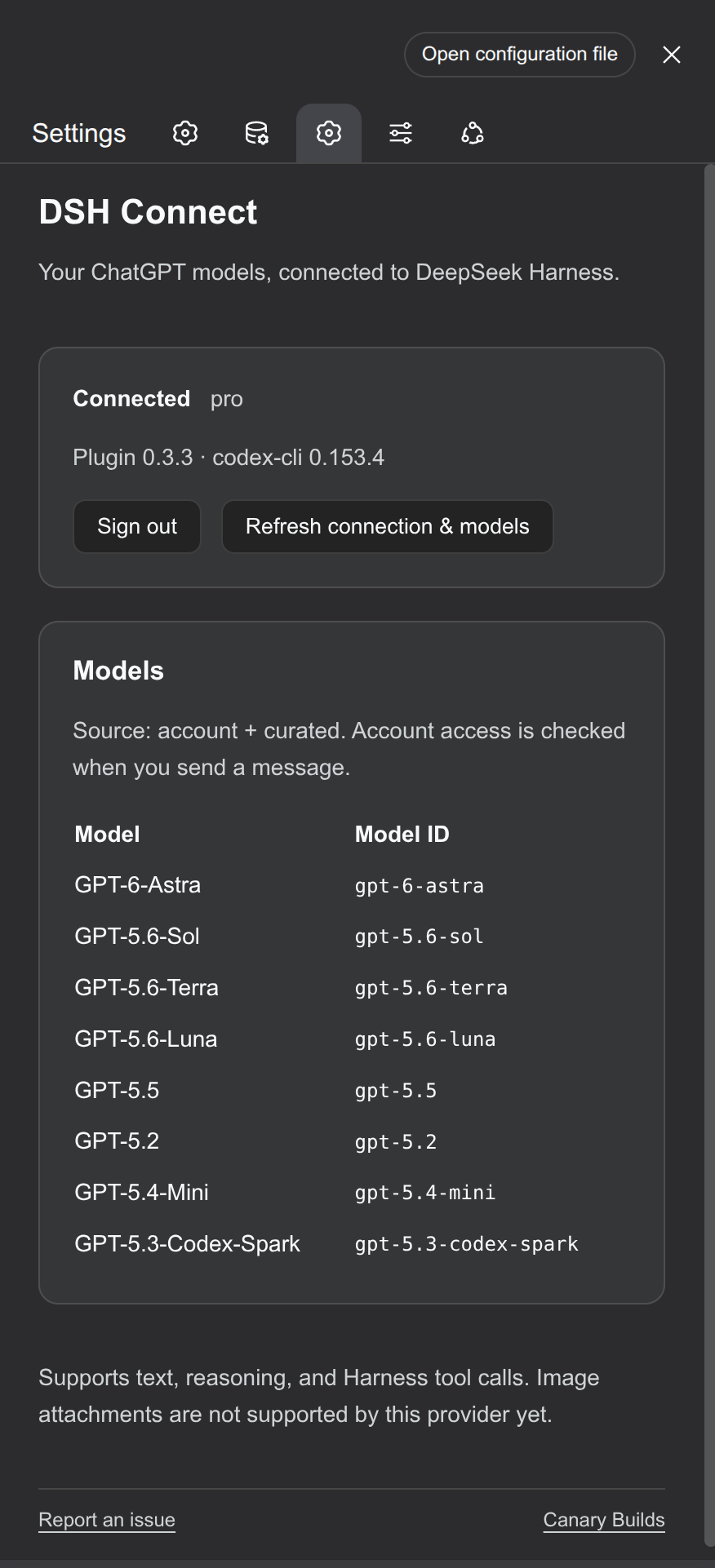Open the database-with-gear settings tab

click(x=257, y=133)
